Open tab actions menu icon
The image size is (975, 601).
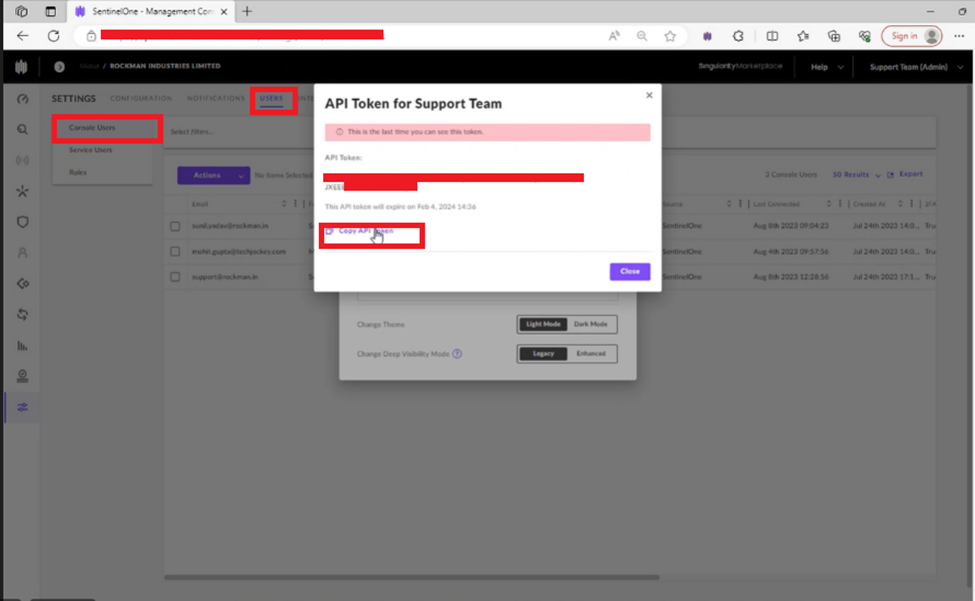pyautogui.click(x=50, y=11)
